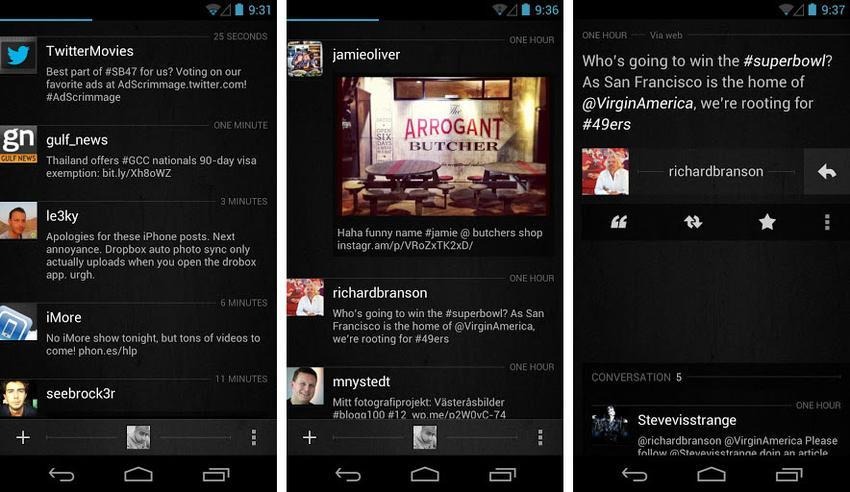Viewport: 850px width, 492px height.
Task: Open gulf_news username
Action: (77, 140)
